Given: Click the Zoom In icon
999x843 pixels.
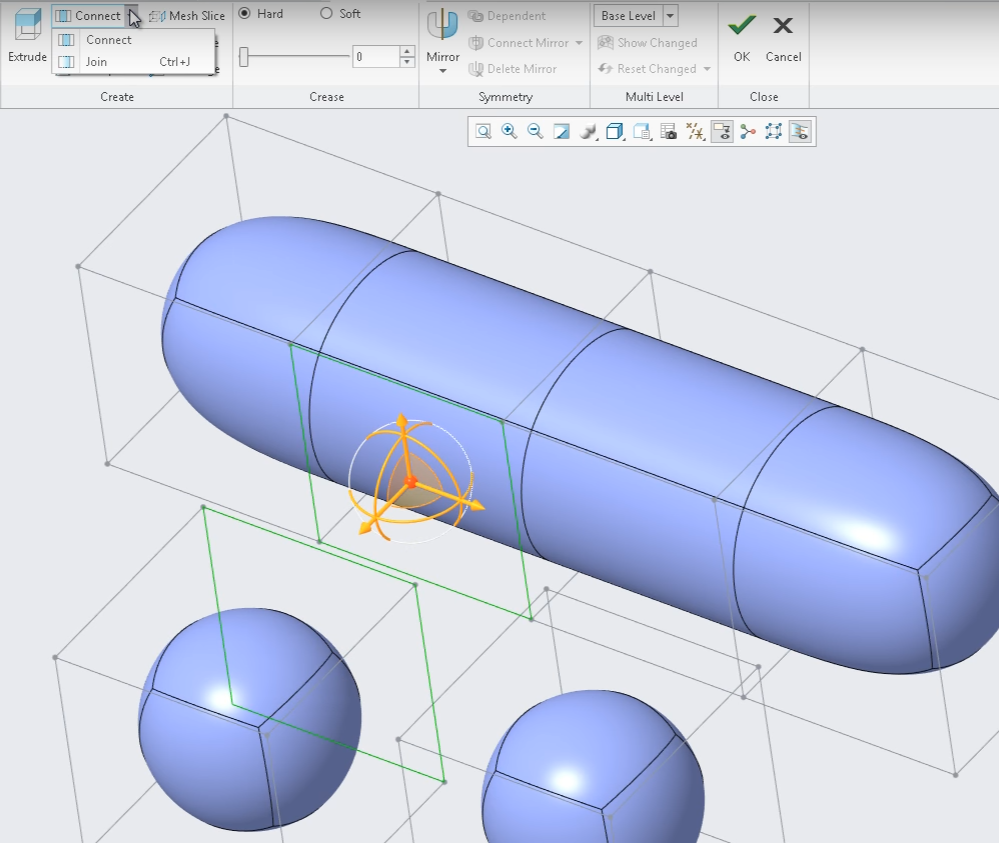Looking at the screenshot, I should pyautogui.click(x=509, y=132).
